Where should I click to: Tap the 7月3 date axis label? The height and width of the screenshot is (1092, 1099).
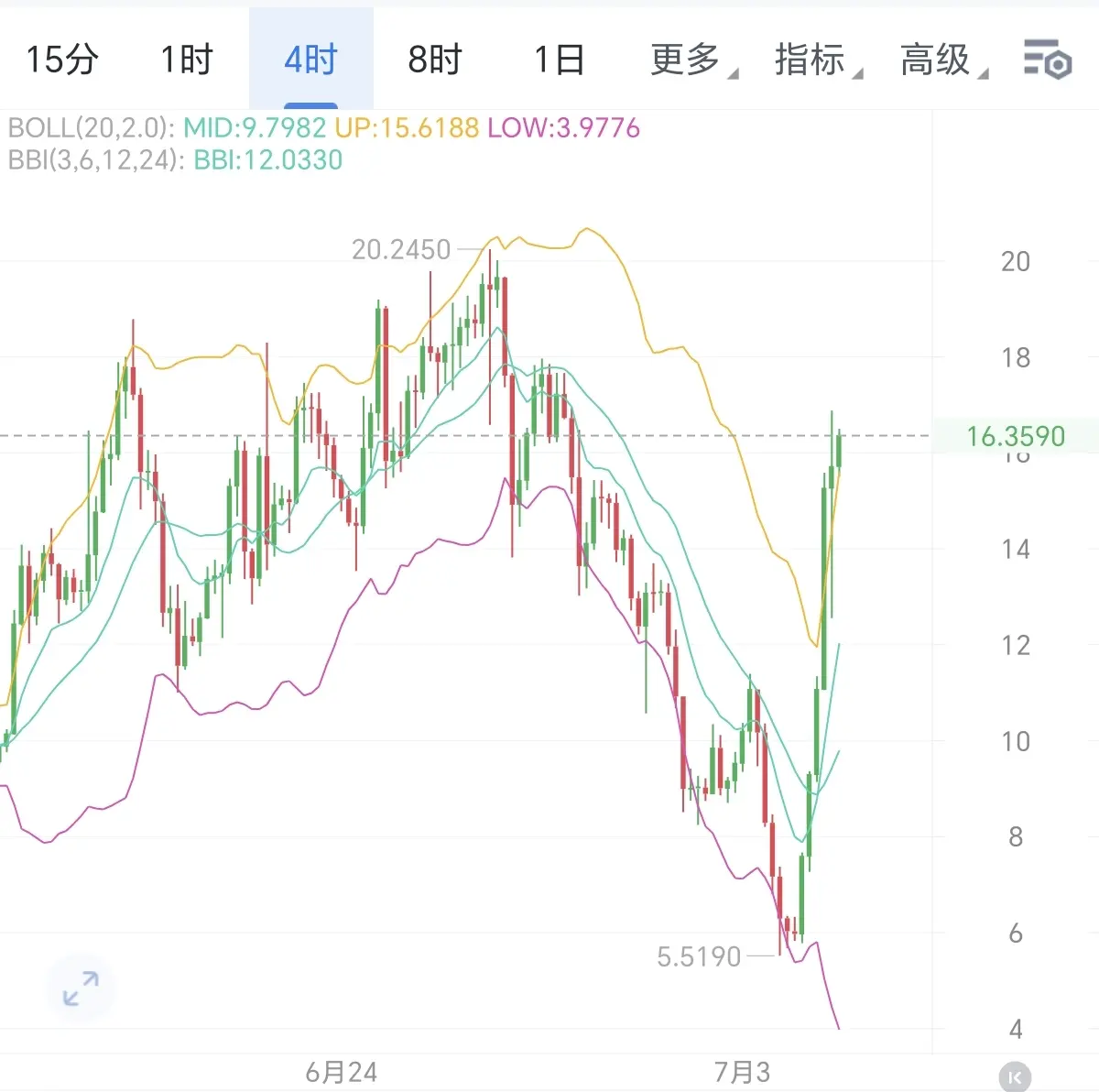(x=742, y=1072)
